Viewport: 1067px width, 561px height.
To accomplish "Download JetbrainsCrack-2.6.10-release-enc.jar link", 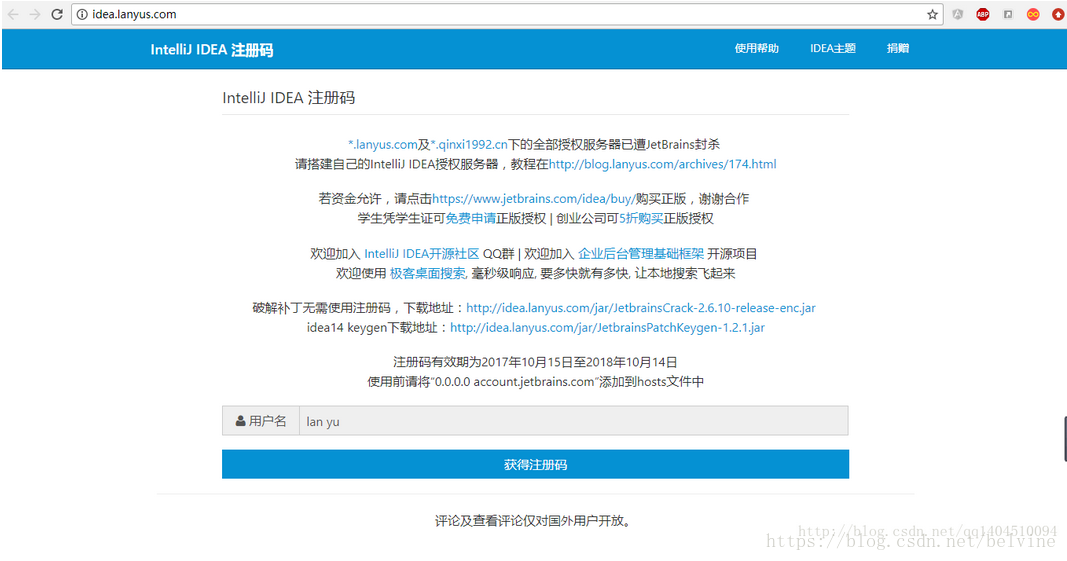I will pos(640,308).
